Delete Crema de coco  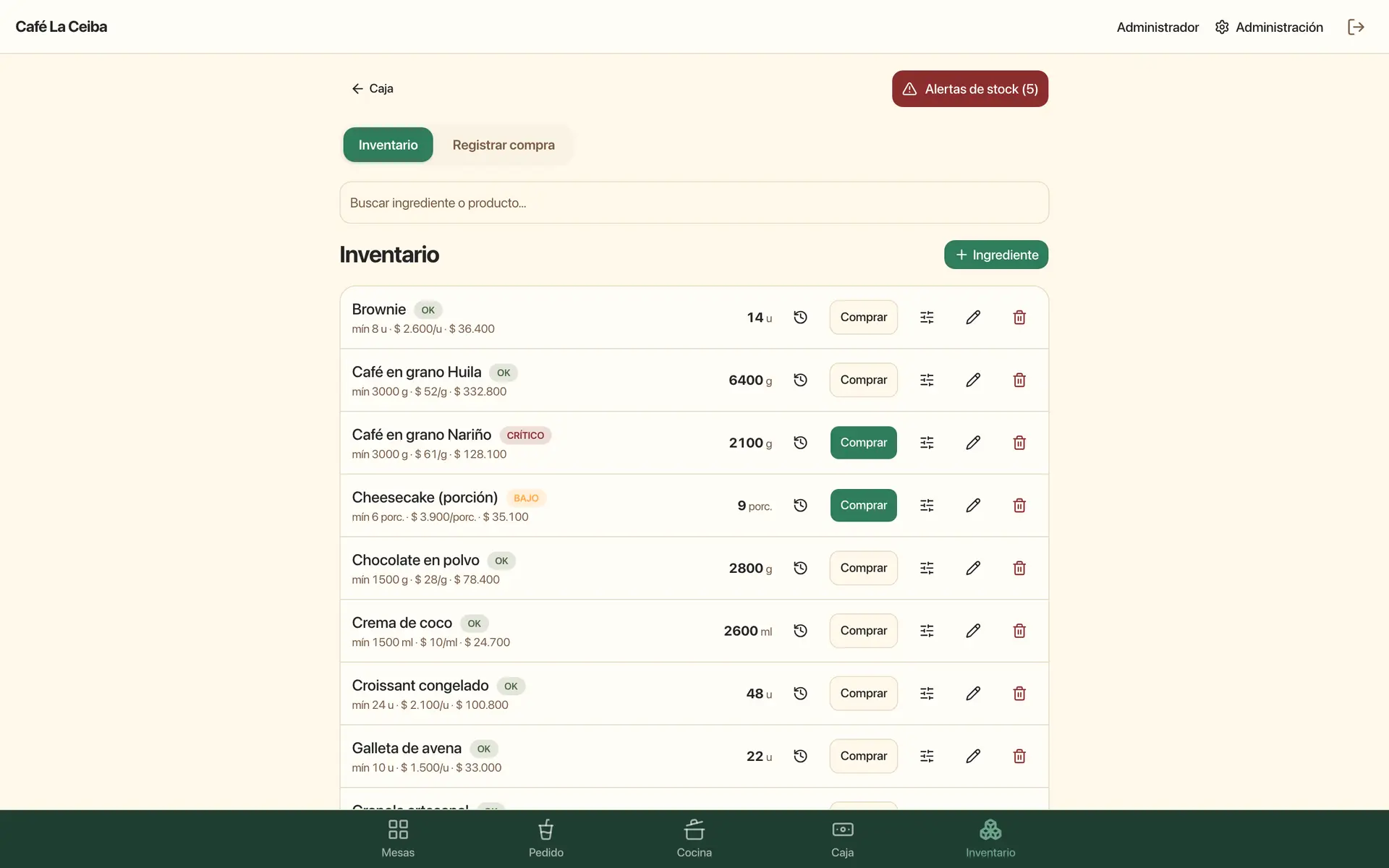pos(1019,631)
